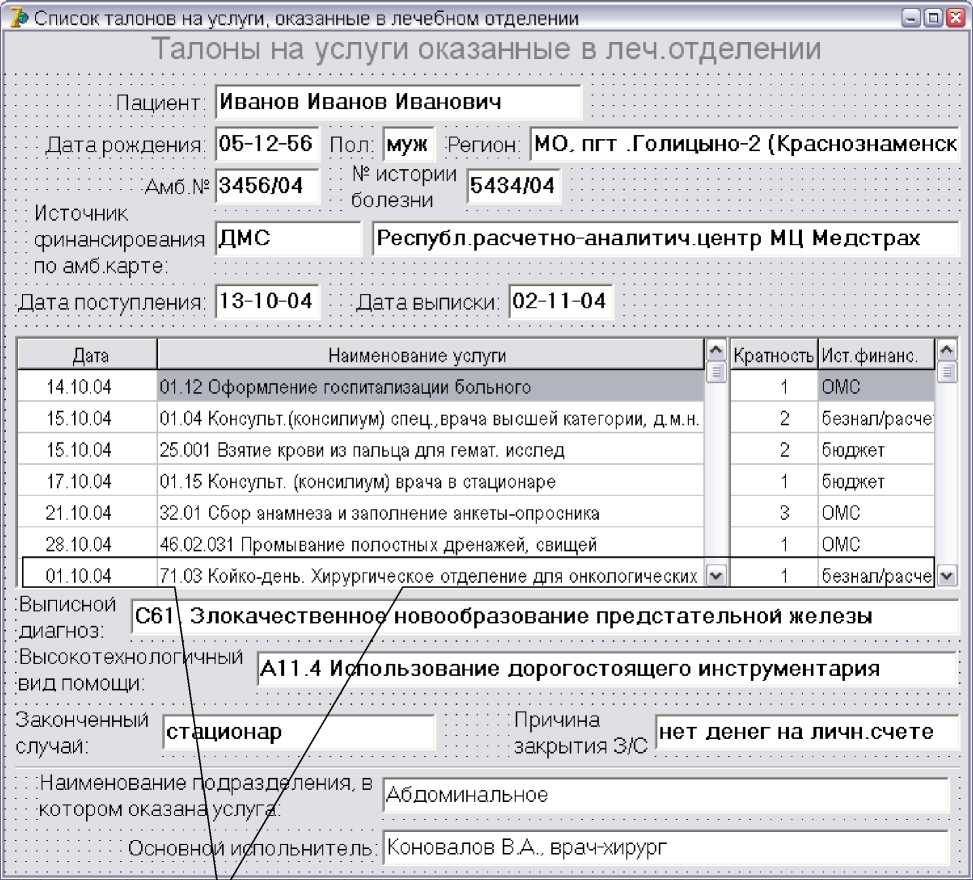Screen dimensions: 973x880
Task: Click the Наименование услуги column header
Action: [431, 355]
